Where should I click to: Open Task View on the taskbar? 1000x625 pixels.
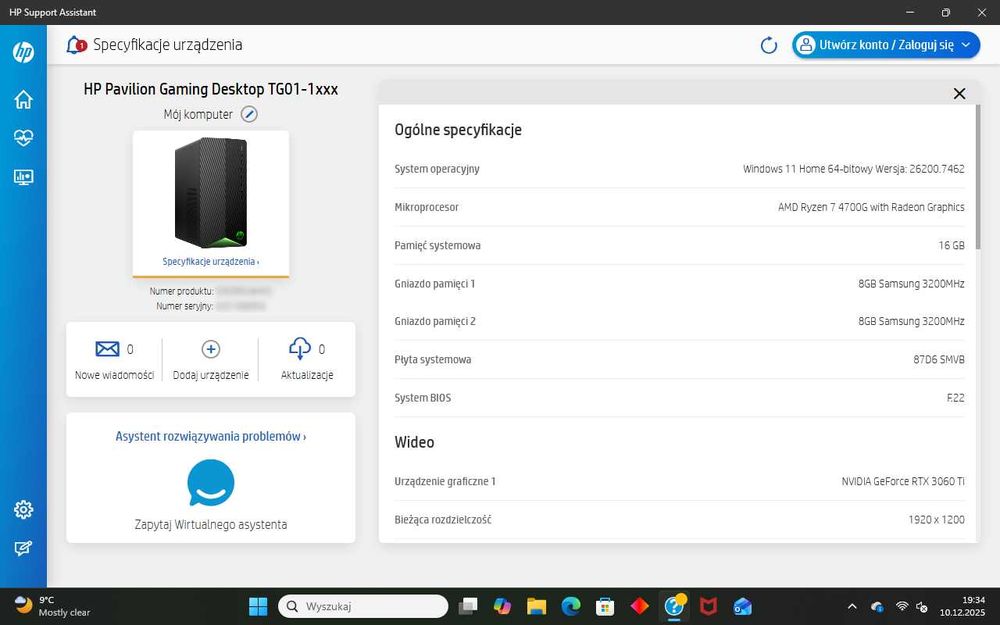(468, 606)
